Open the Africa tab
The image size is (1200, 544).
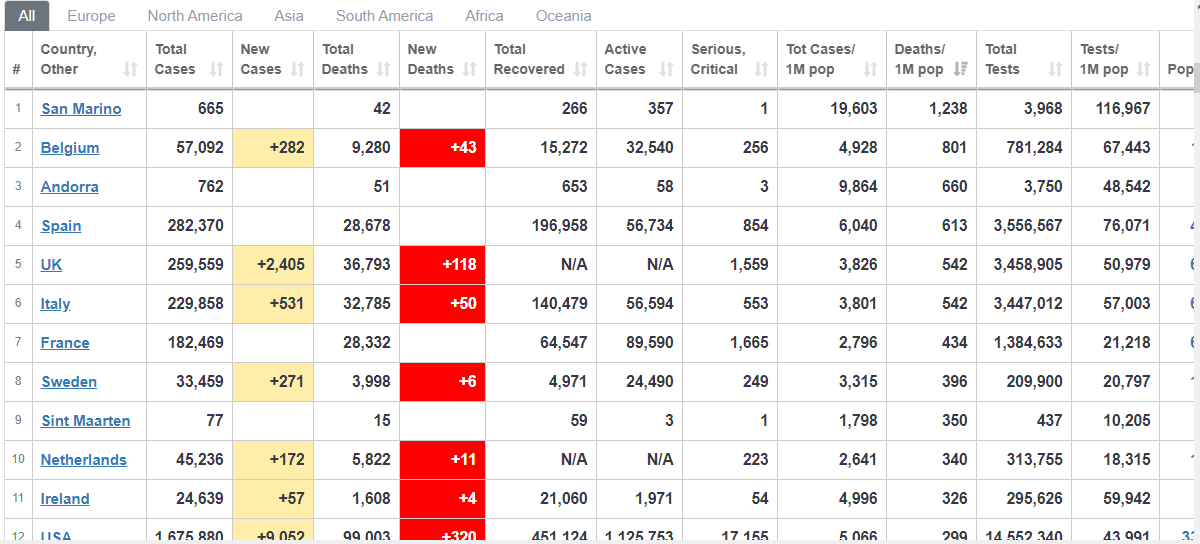(x=484, y=16)
